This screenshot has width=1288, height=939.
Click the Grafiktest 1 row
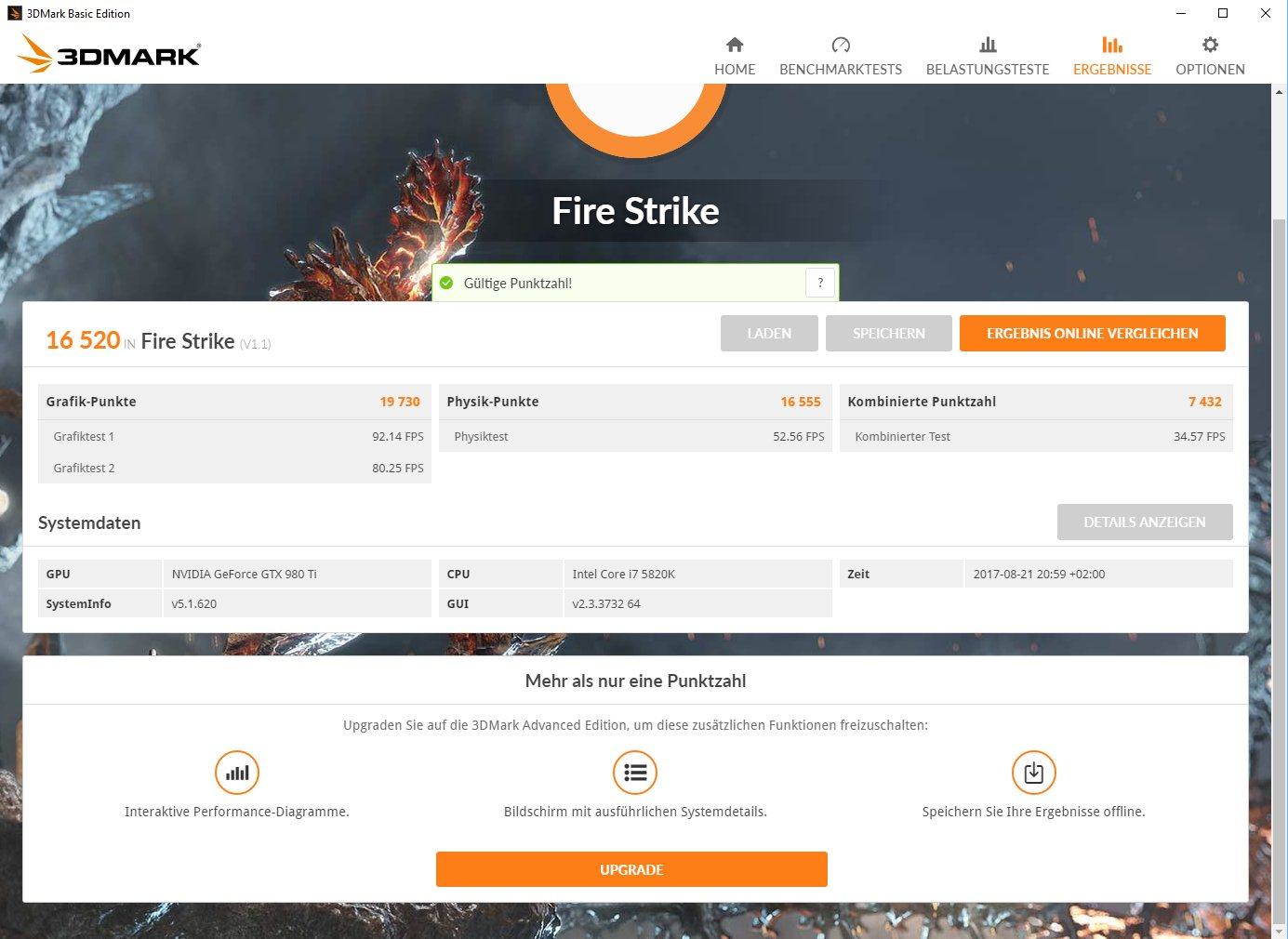click(234, 436)
